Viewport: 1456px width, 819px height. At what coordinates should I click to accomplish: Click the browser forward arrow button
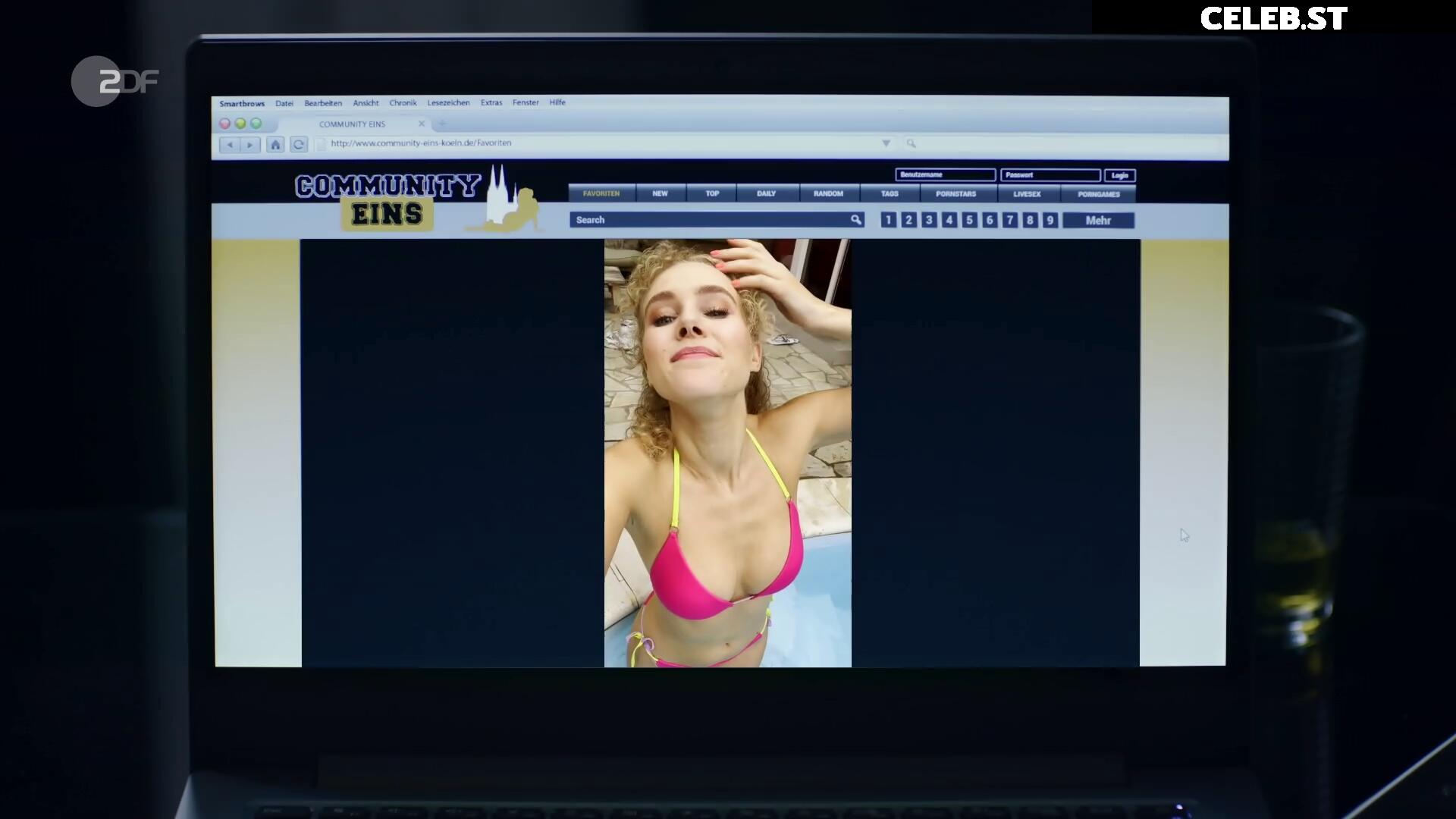point(249,144)
